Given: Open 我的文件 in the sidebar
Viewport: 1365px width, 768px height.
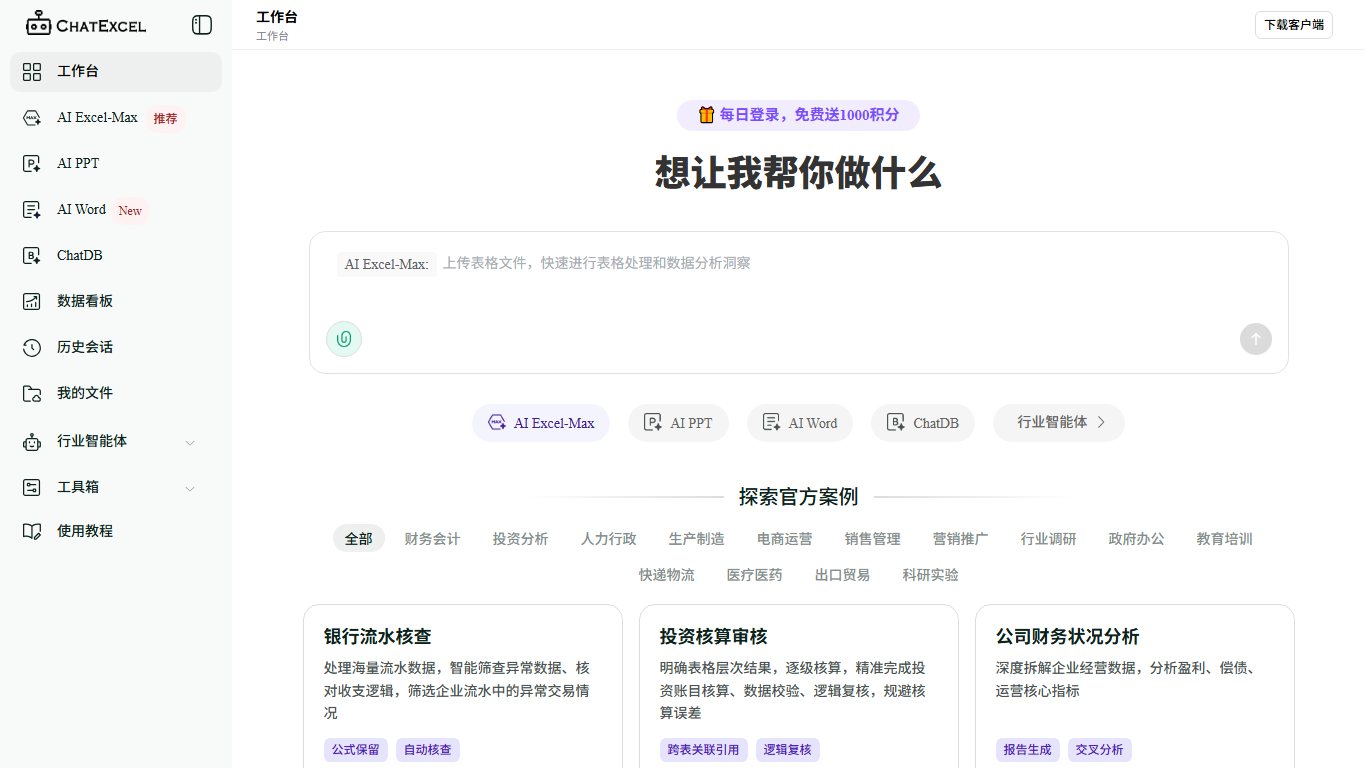Looking at the screenshot, I should pos(116,393).
